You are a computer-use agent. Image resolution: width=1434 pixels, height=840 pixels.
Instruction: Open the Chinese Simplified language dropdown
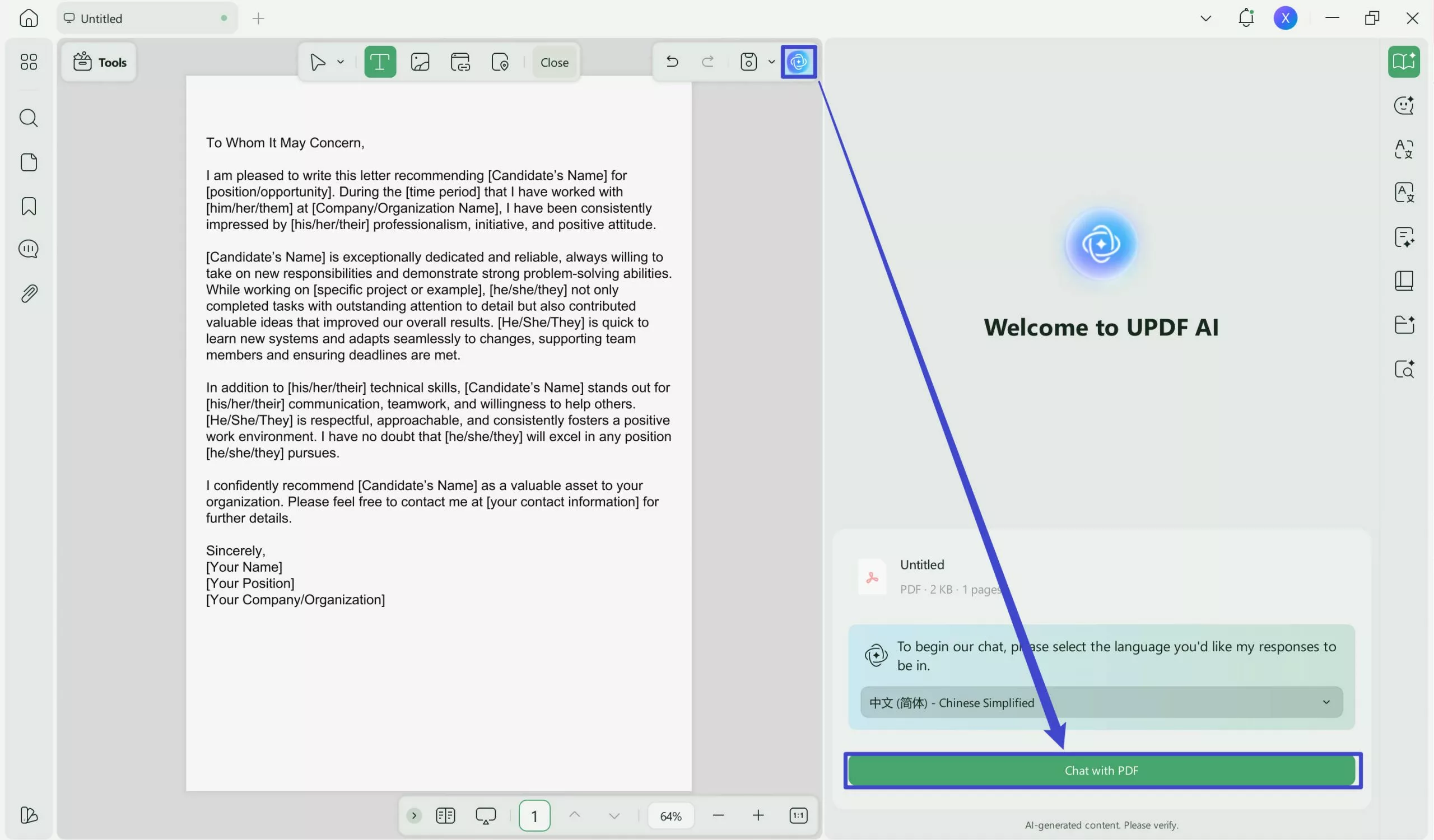click(1100, 702)
